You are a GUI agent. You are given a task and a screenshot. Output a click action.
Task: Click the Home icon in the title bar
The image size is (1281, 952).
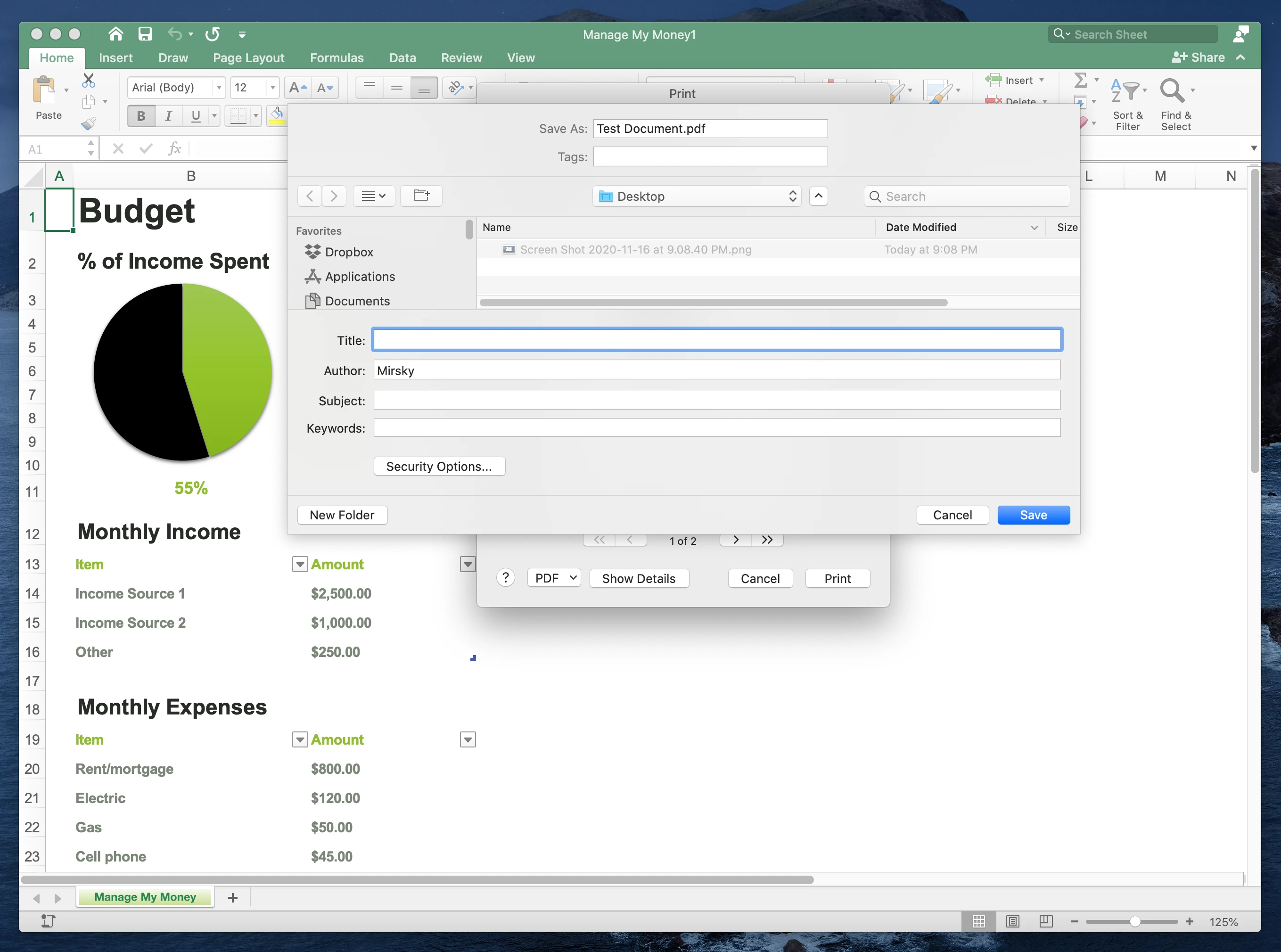[115, 34]
